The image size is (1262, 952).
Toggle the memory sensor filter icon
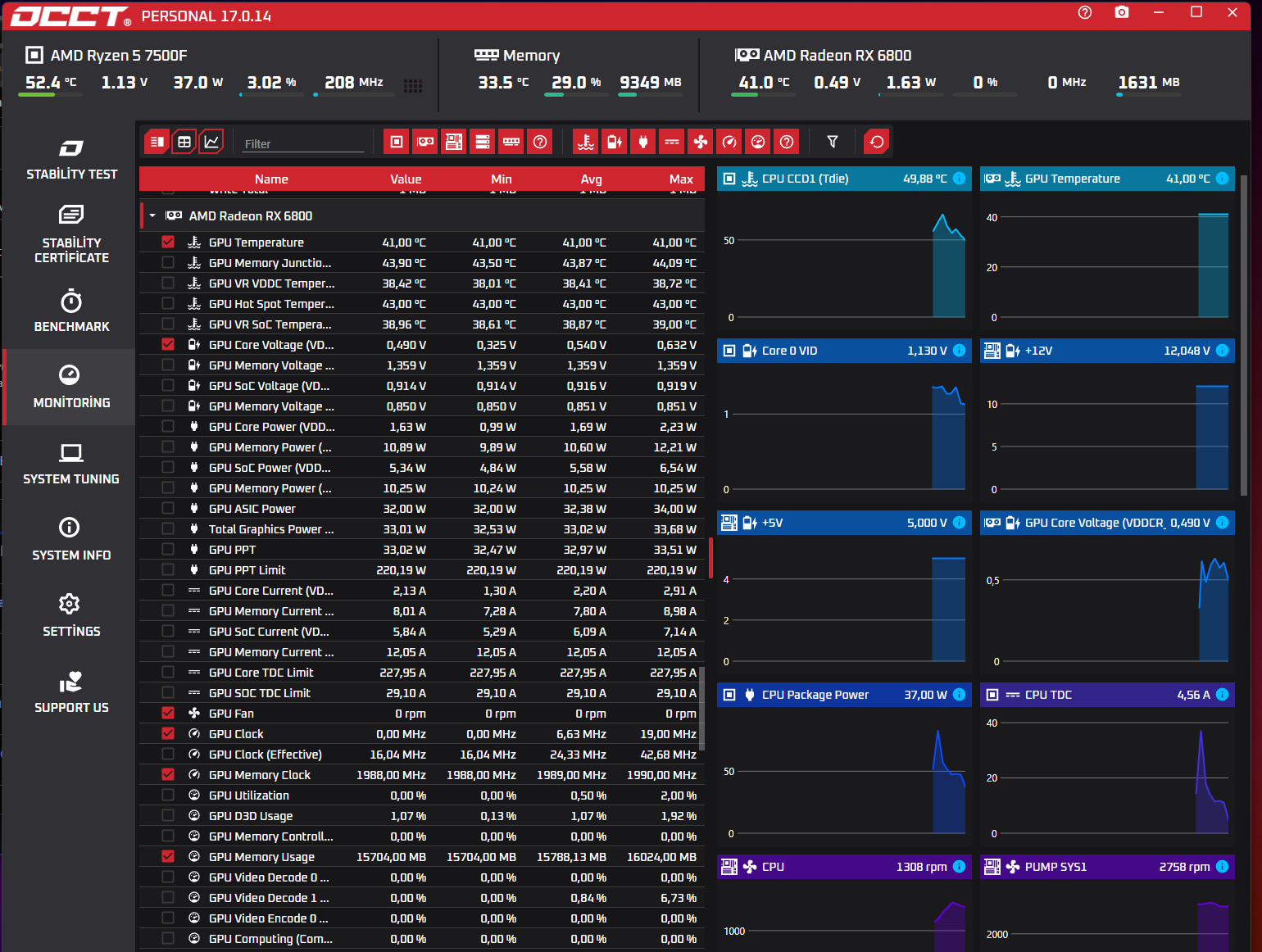[511, 142]
